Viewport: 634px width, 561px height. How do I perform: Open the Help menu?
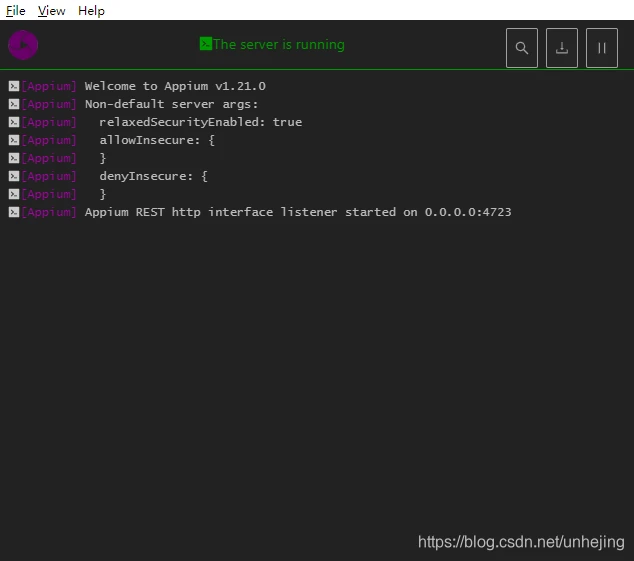[x=91, y=11]
